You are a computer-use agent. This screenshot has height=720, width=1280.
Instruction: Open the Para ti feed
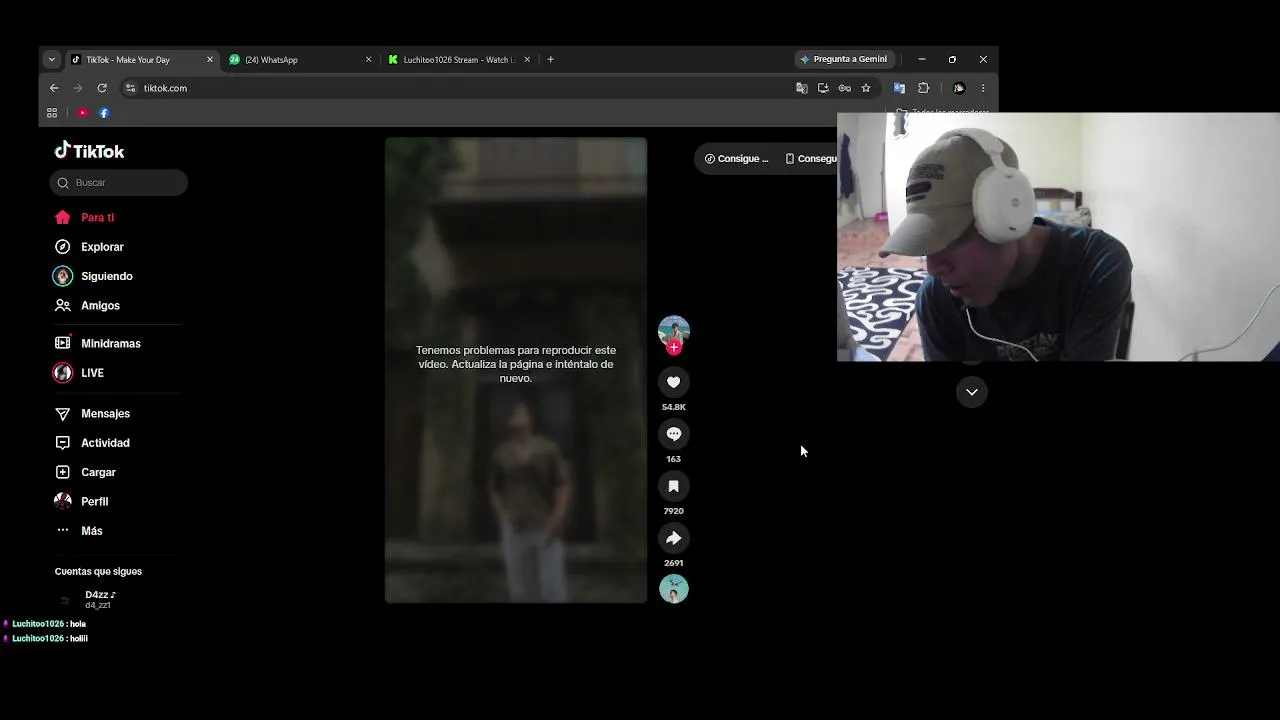coord(98,217)
